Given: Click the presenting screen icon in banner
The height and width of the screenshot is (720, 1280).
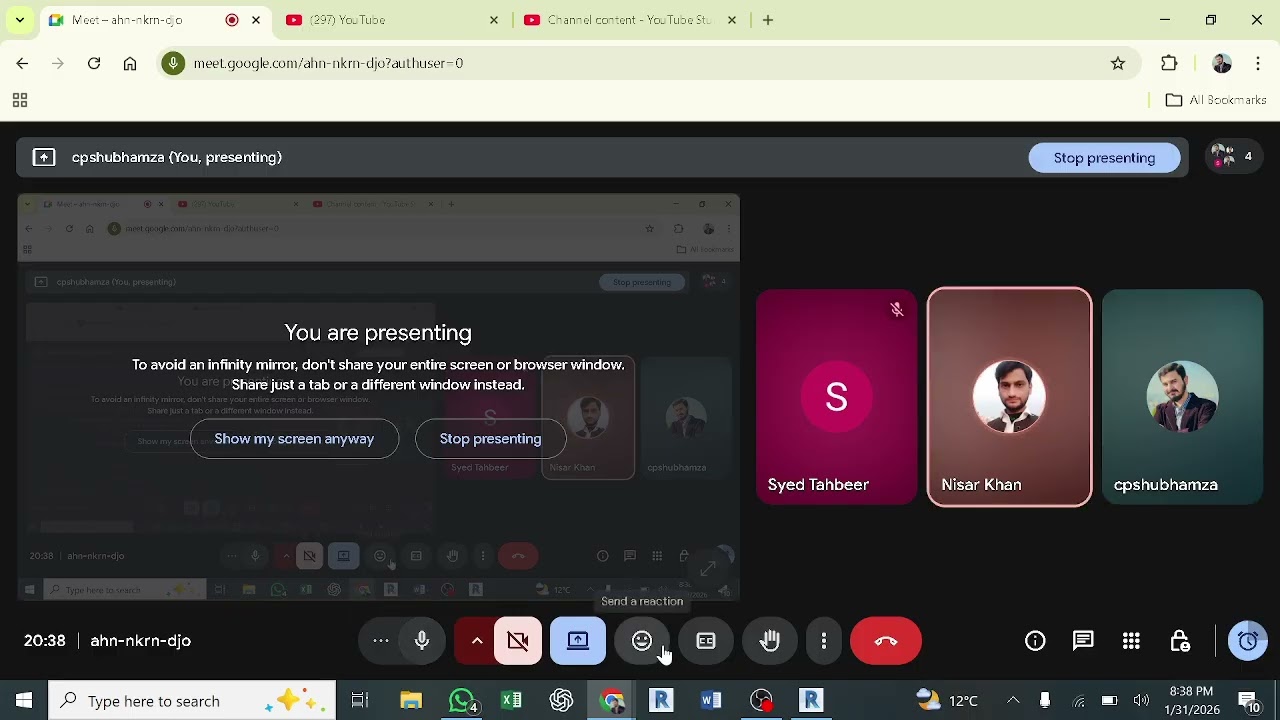Looking at the screenshot, I should tap(44, 157).
